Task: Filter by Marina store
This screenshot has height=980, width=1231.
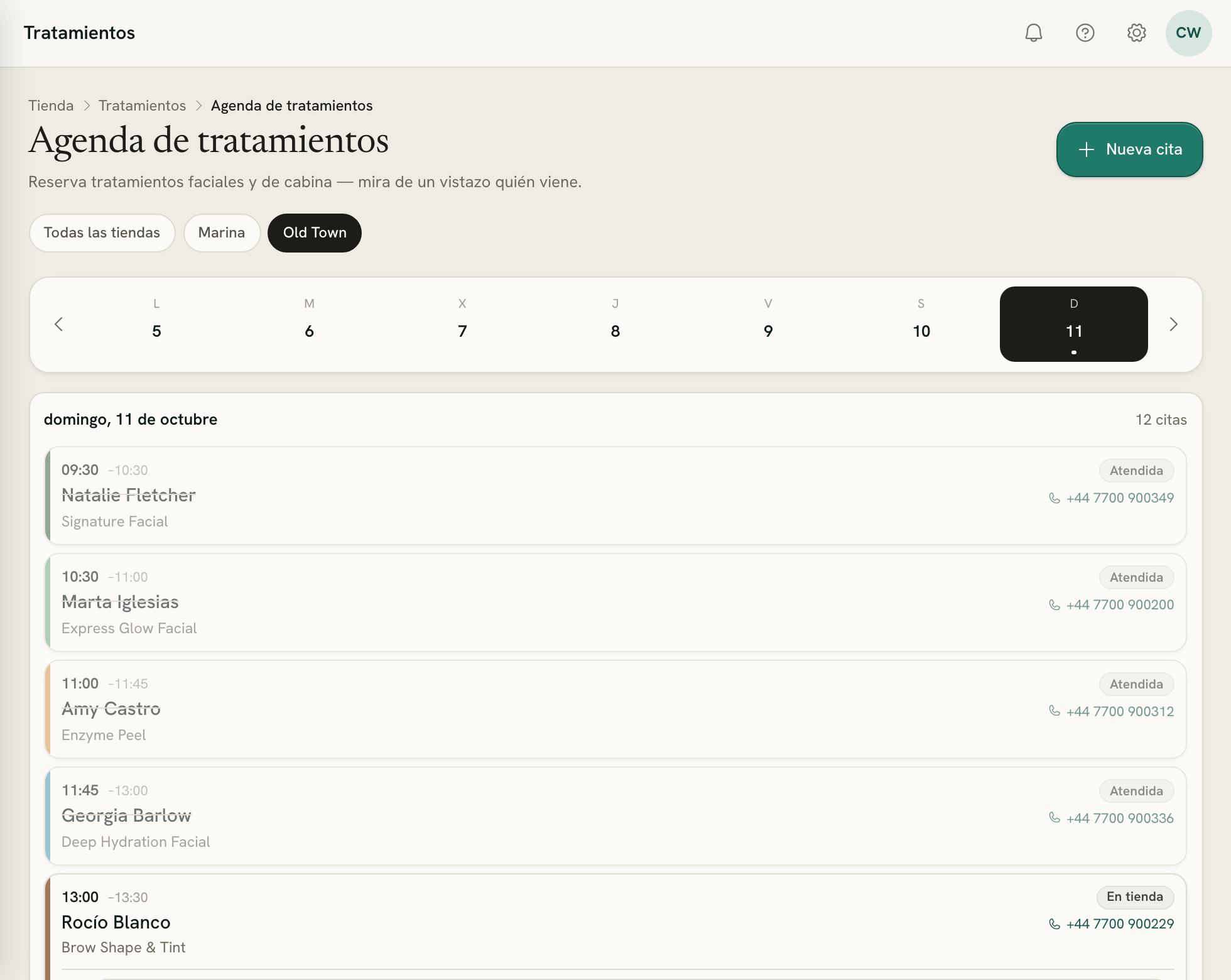Action: (222, 233)
